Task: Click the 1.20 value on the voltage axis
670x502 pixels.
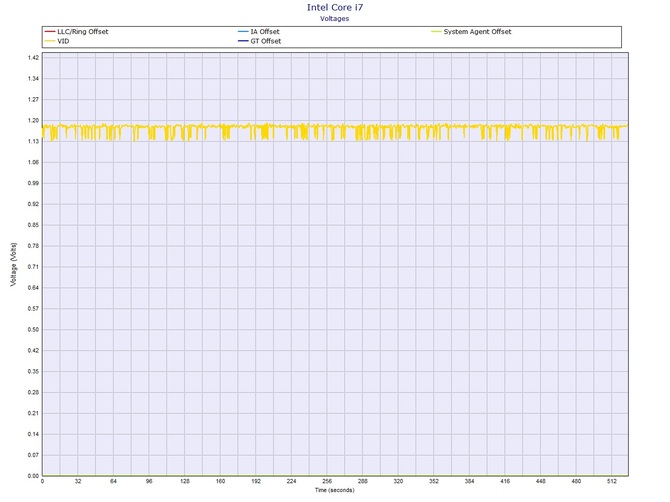Action: coord(33,120)
